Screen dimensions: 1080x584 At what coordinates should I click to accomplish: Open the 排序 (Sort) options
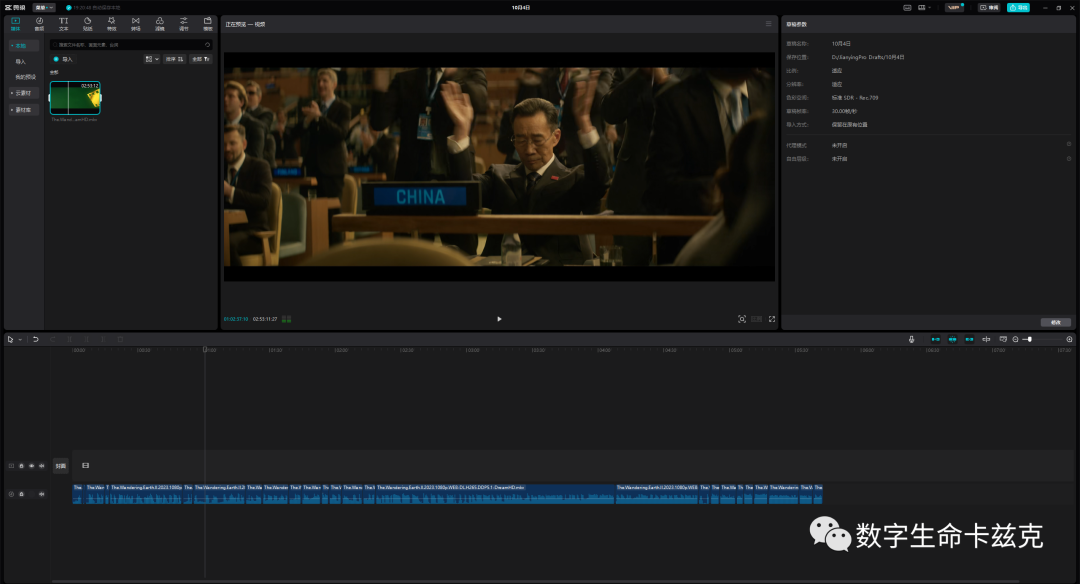click(x=174, y=59)
